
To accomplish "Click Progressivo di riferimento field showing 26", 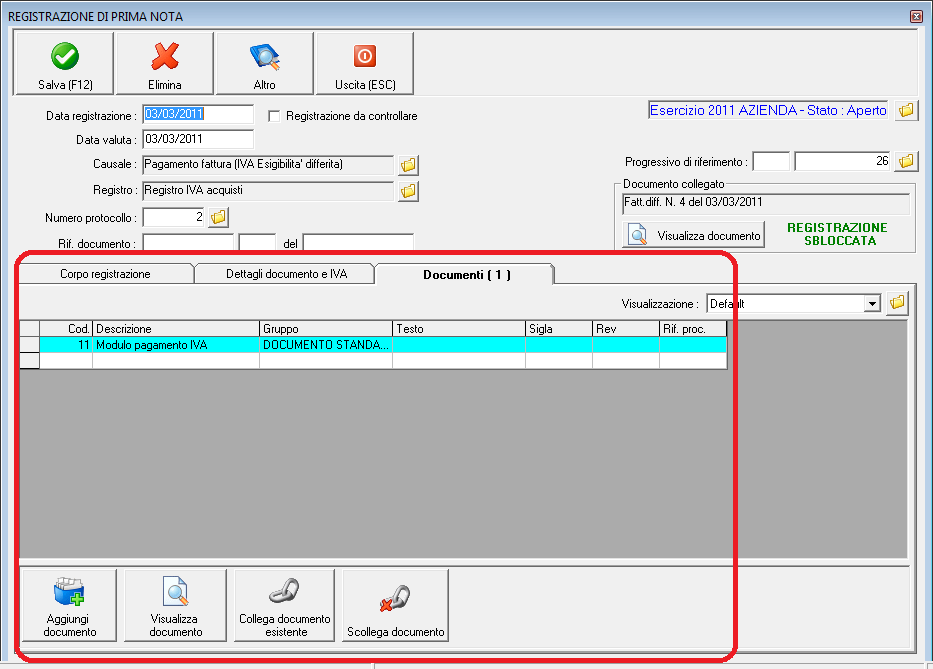I will tap(843, 161).
